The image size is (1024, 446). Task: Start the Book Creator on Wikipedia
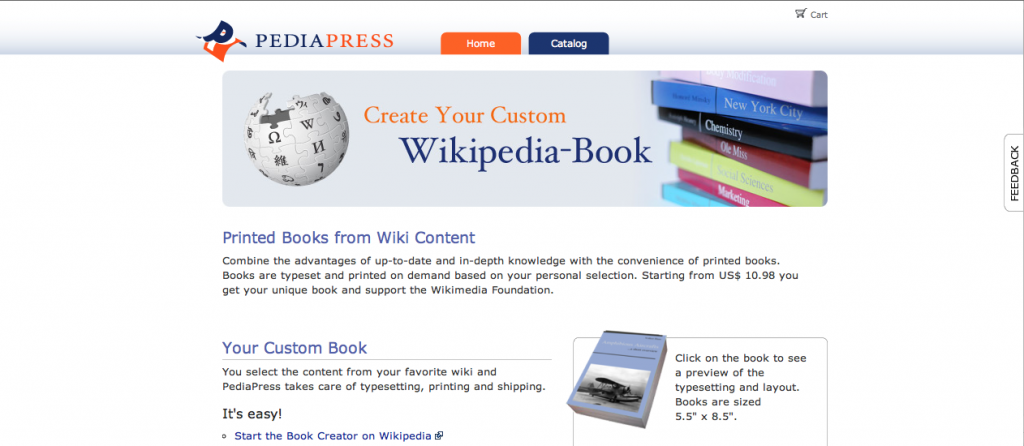pyautogui.click(x=333, y=436)
